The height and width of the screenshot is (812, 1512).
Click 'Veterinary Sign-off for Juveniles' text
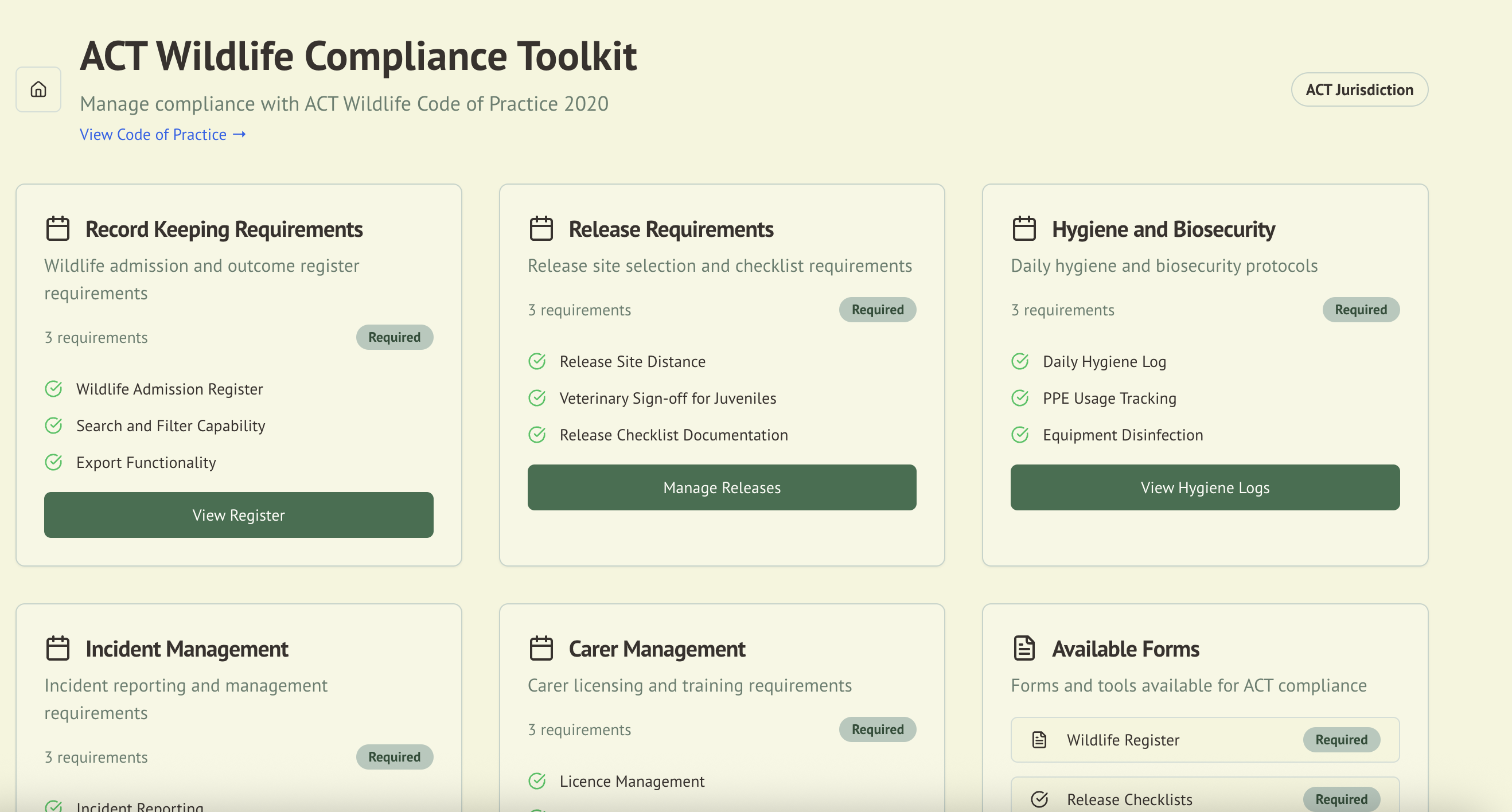point(667,399)
